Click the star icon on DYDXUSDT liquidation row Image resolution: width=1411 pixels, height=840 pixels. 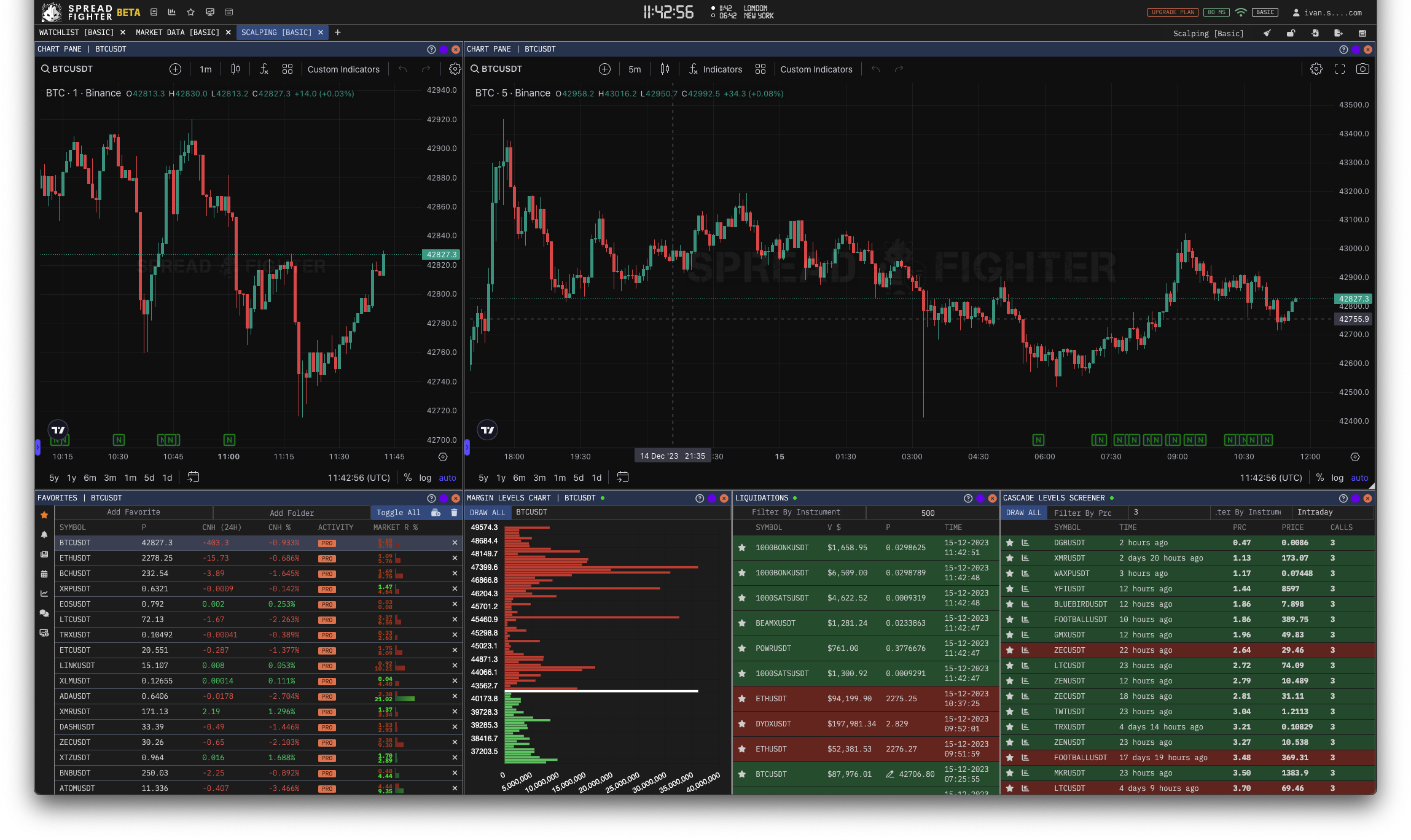[x=742, y=724]
